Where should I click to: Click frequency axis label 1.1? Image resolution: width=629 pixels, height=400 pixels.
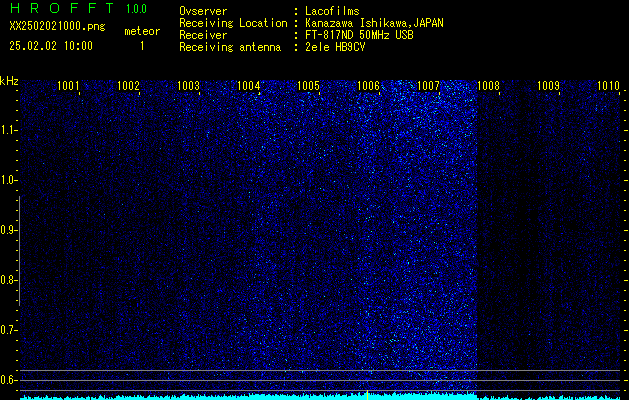click(x=8, y=130)
